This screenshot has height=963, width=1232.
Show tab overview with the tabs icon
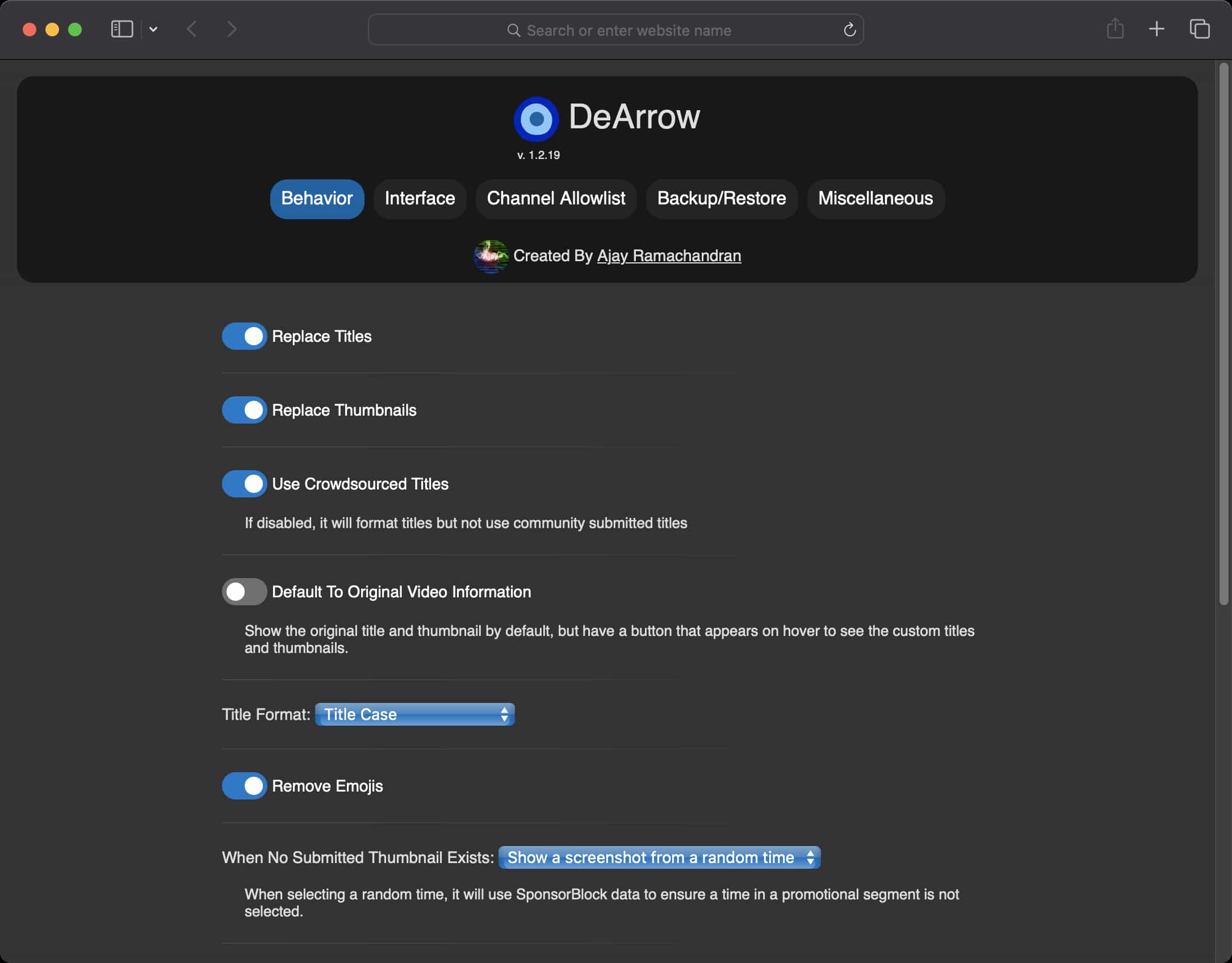point(1199,29)
